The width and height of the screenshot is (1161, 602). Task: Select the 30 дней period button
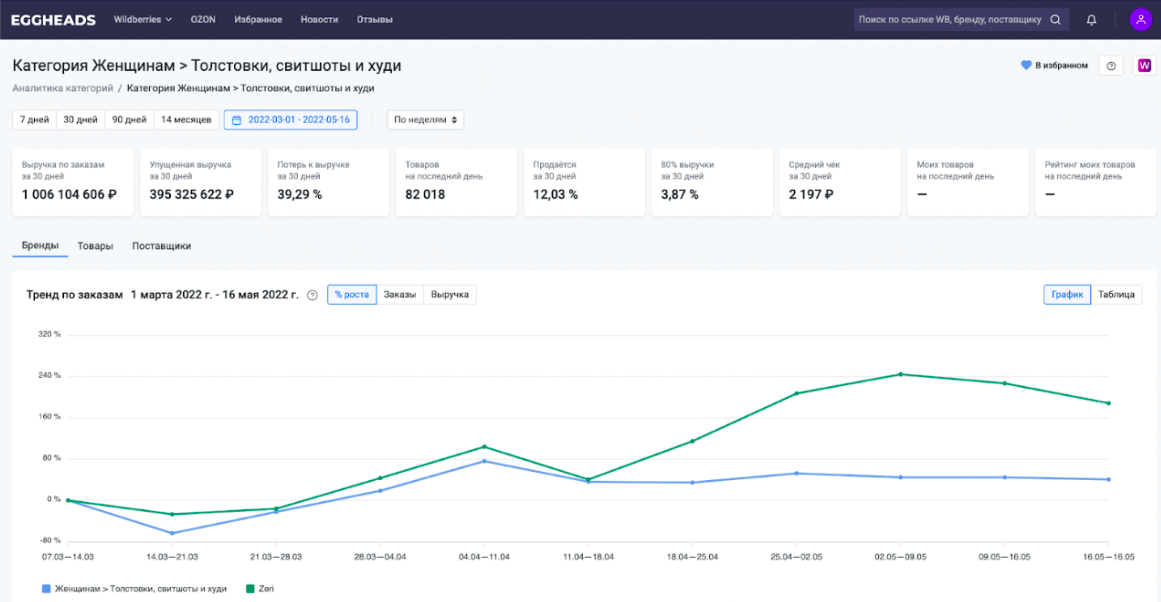coord(80,120)
